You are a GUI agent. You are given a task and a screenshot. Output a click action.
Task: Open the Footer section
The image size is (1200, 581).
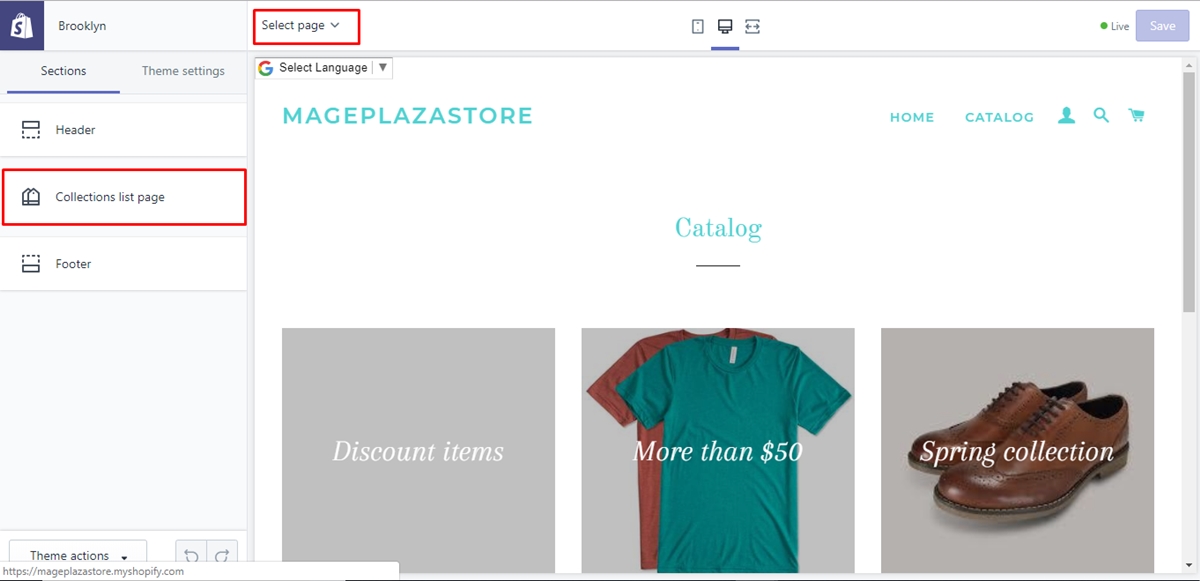click(123, 264)
